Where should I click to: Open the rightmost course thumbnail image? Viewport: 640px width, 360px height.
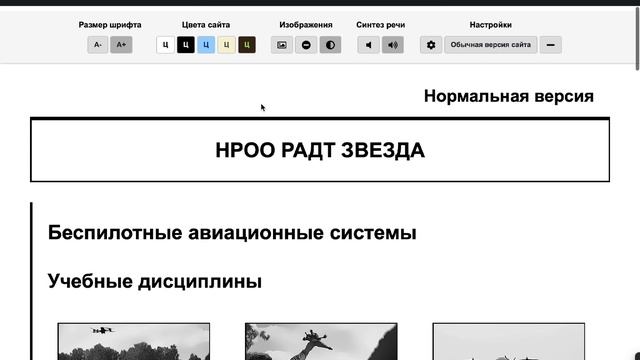[x=509, y=341]
